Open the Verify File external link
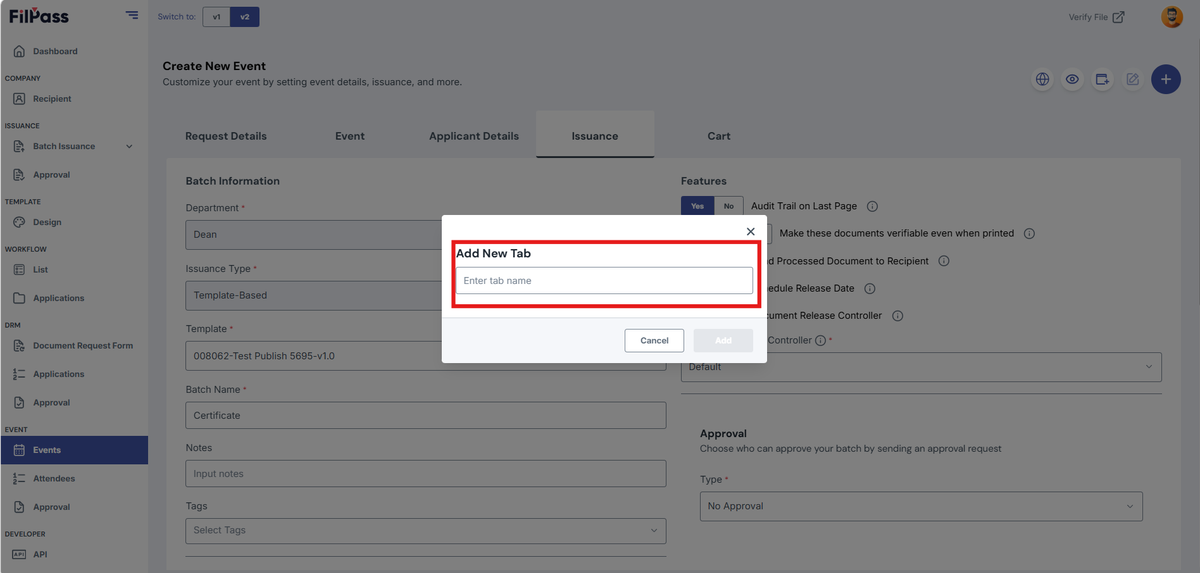This screenshot has width=1200, height=573. pos(1096,17)
